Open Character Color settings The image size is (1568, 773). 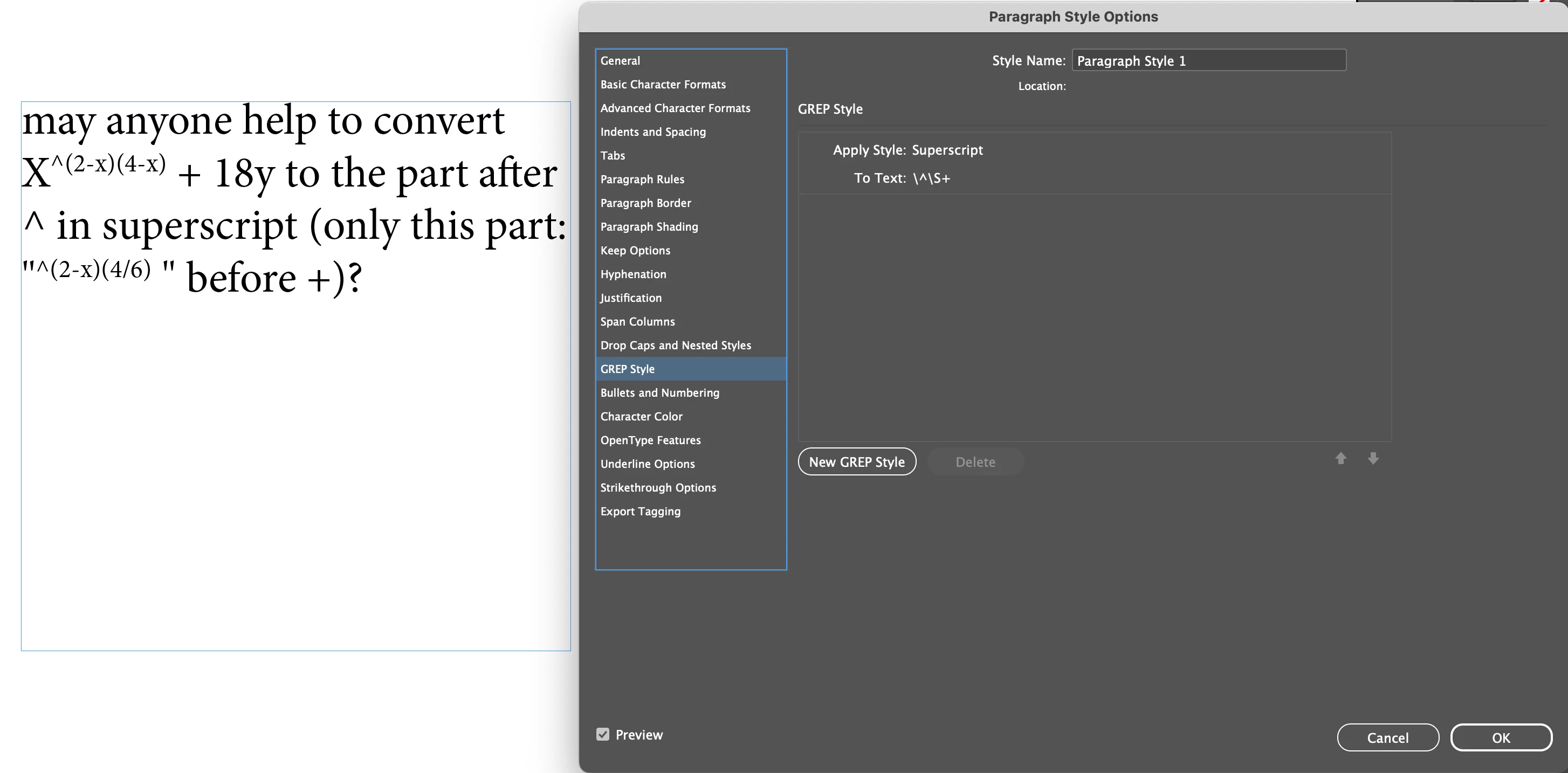pyautogui.click(x=641, y=416)
